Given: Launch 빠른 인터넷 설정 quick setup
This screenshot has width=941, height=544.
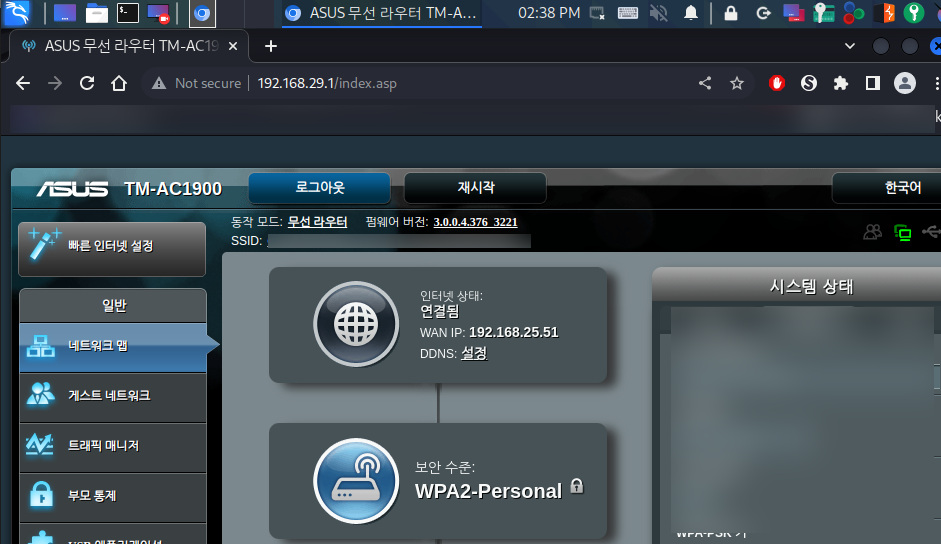Looking at the screenshot, I should click(112, 249).
